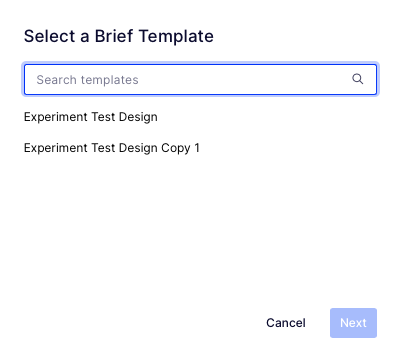The image size is (403, 361).
Task: Focus the Search templates input field
Action: (x=200, y=79)
